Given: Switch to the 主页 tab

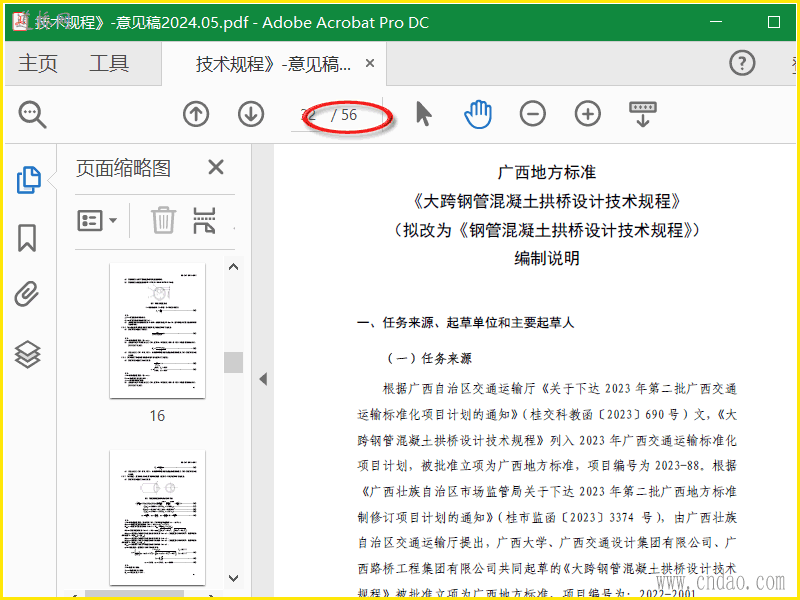Looking at the screenshot, I should click(38, 64).
